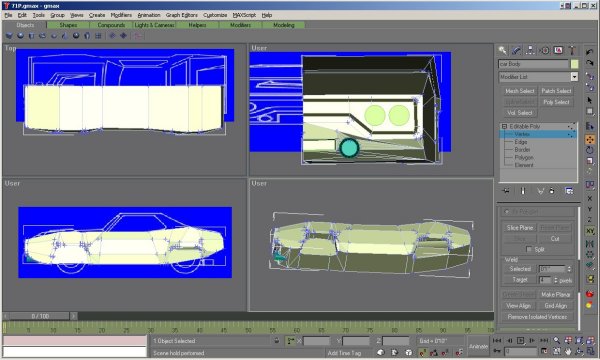Create a Cone from Objects toolbar
This screenshot has height=360, width=600.
tap(65, 36)
